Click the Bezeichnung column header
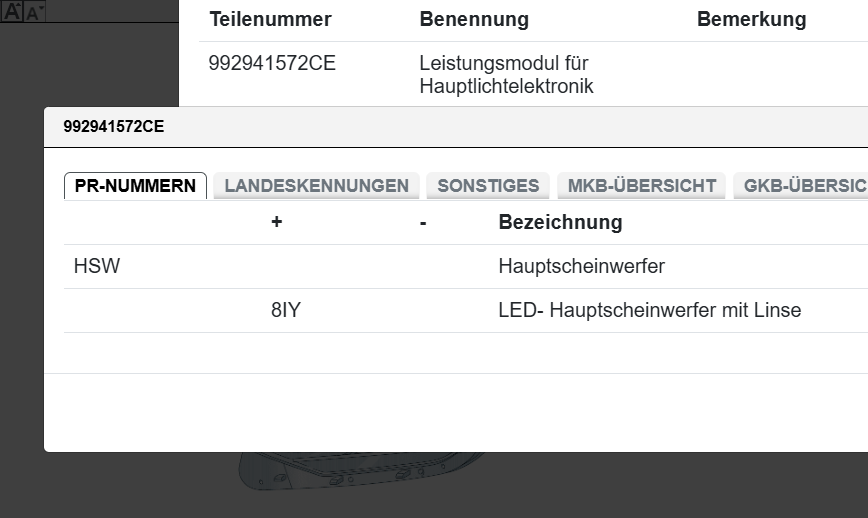Screen dimensions: 868x518 click(x=560, y=222)
